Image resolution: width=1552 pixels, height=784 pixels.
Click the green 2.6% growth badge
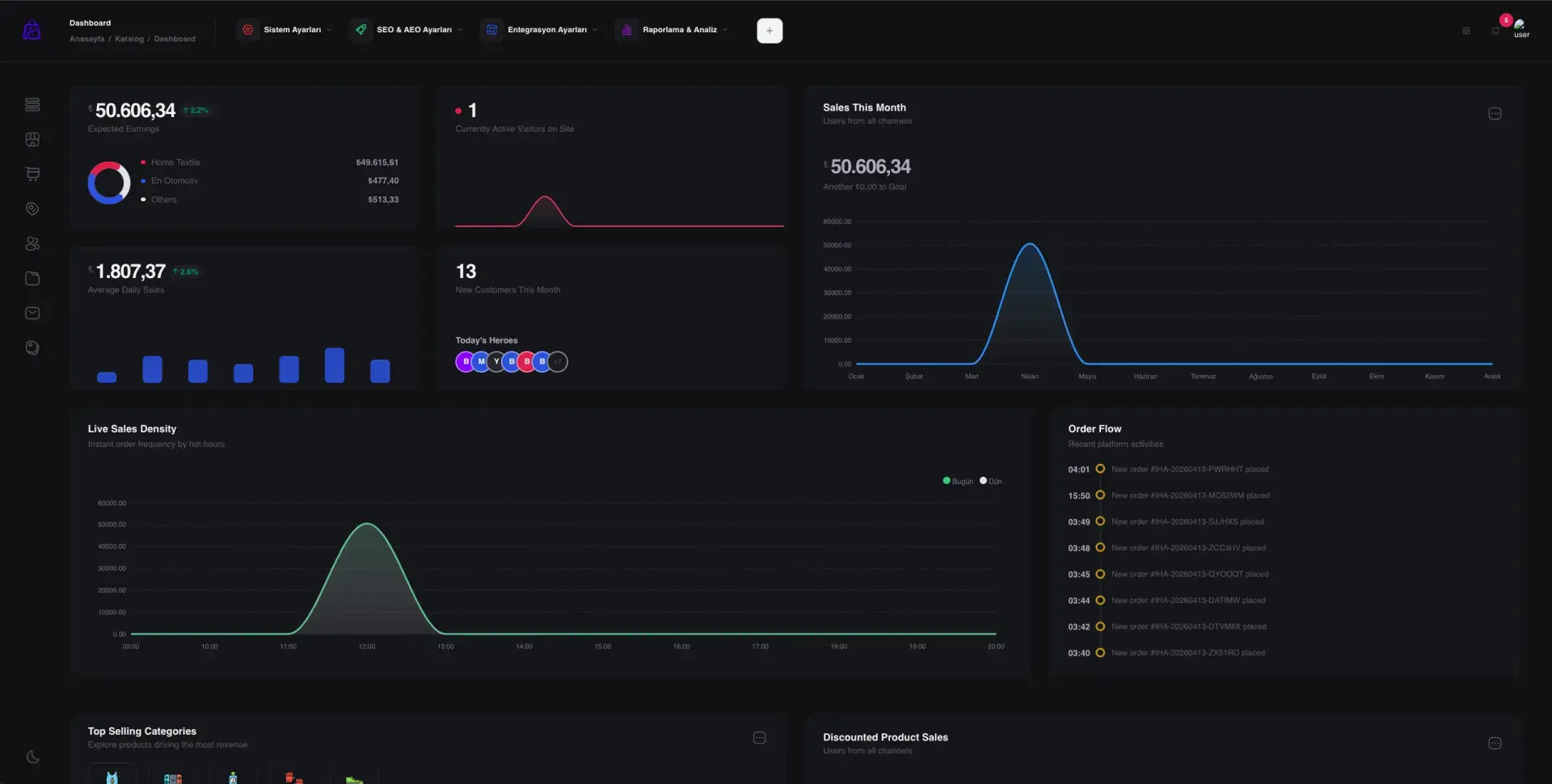[x=186, y=272]
